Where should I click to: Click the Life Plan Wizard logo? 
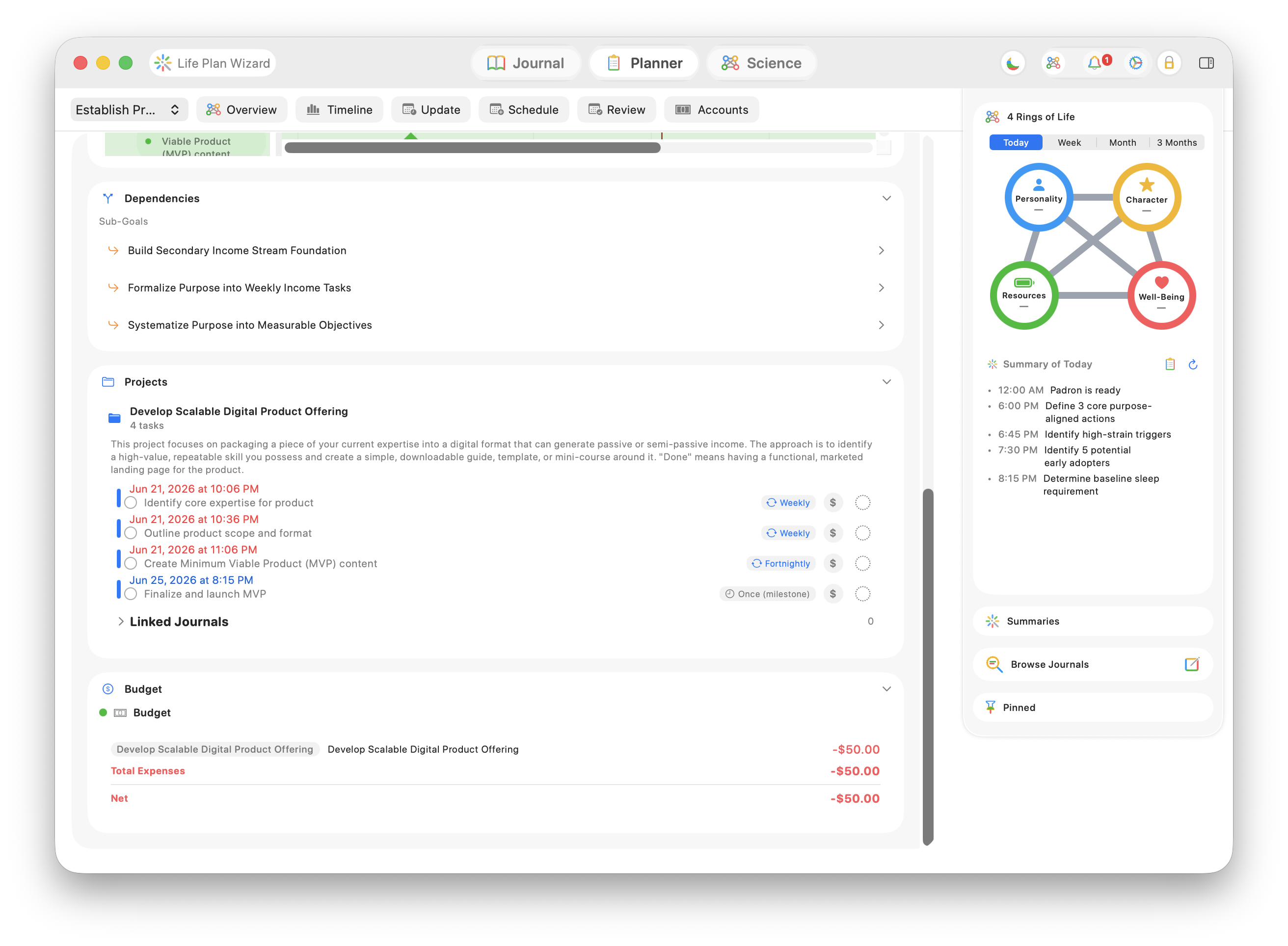[162, 63]
